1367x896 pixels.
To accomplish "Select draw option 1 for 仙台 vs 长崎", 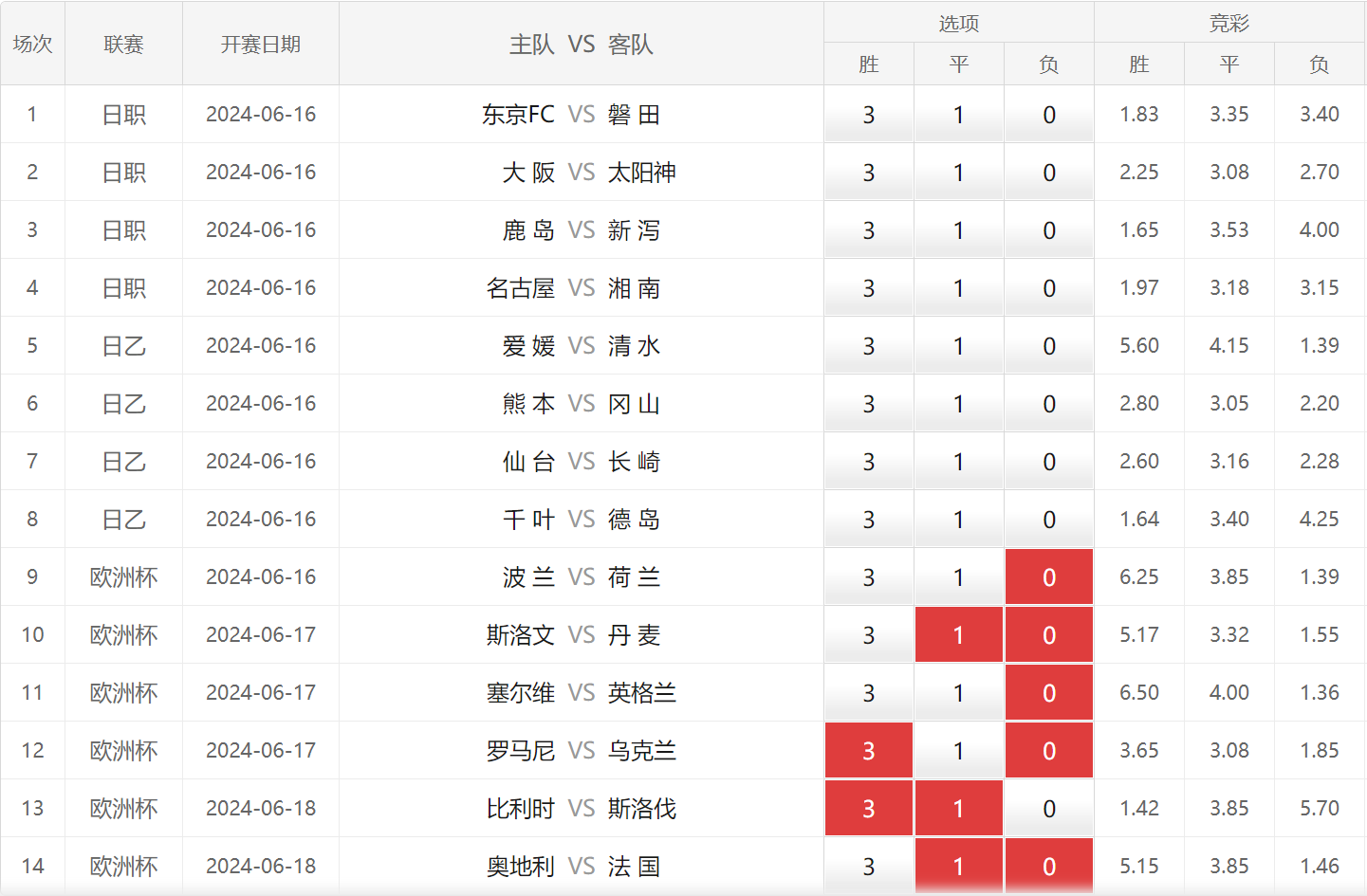I will pos(959,462).
